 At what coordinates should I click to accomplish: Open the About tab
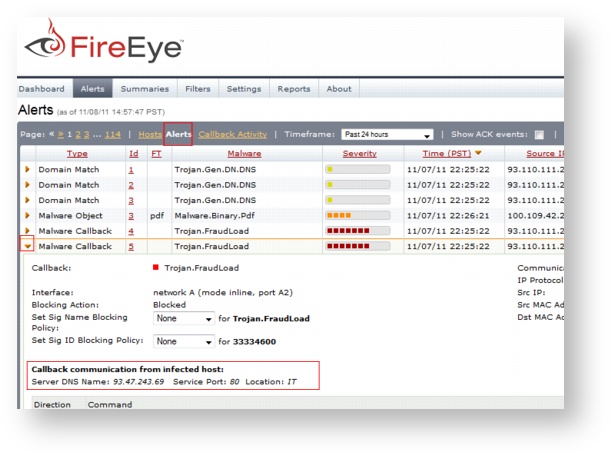tap(339, 89)
